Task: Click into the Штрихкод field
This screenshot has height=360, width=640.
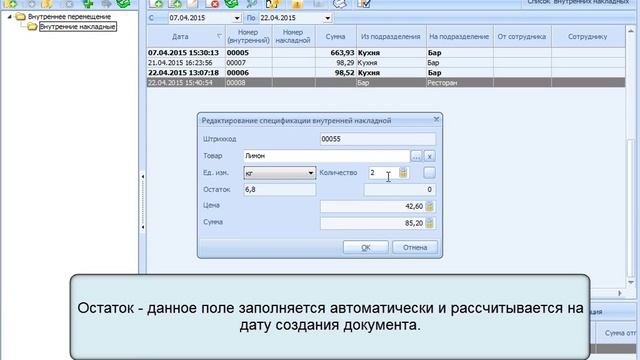Action: [378, 139]
